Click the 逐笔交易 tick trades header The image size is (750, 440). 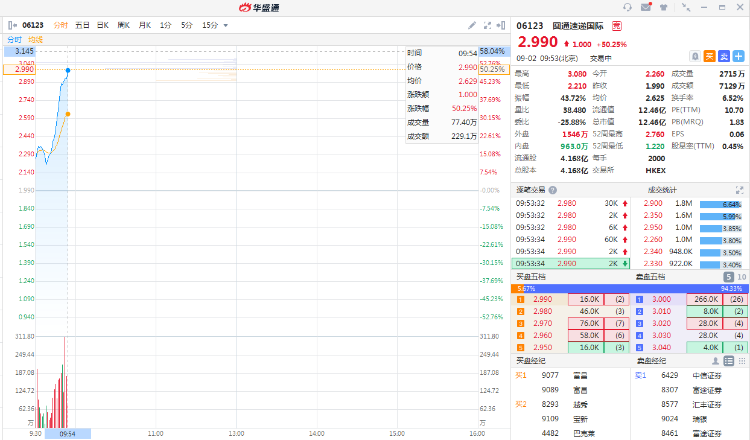point(531,190)
